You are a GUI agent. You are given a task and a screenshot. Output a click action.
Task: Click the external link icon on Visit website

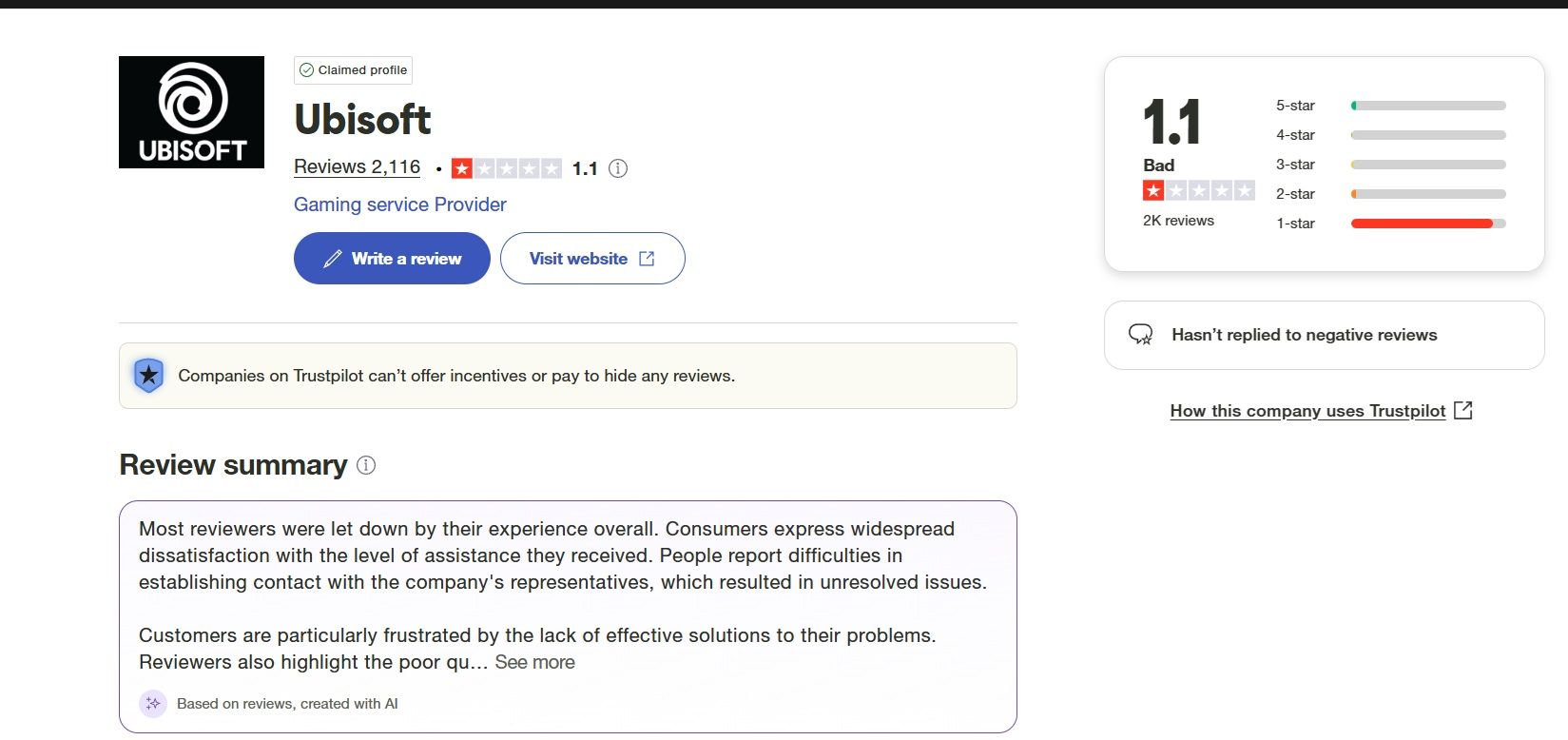coord(647,259)
